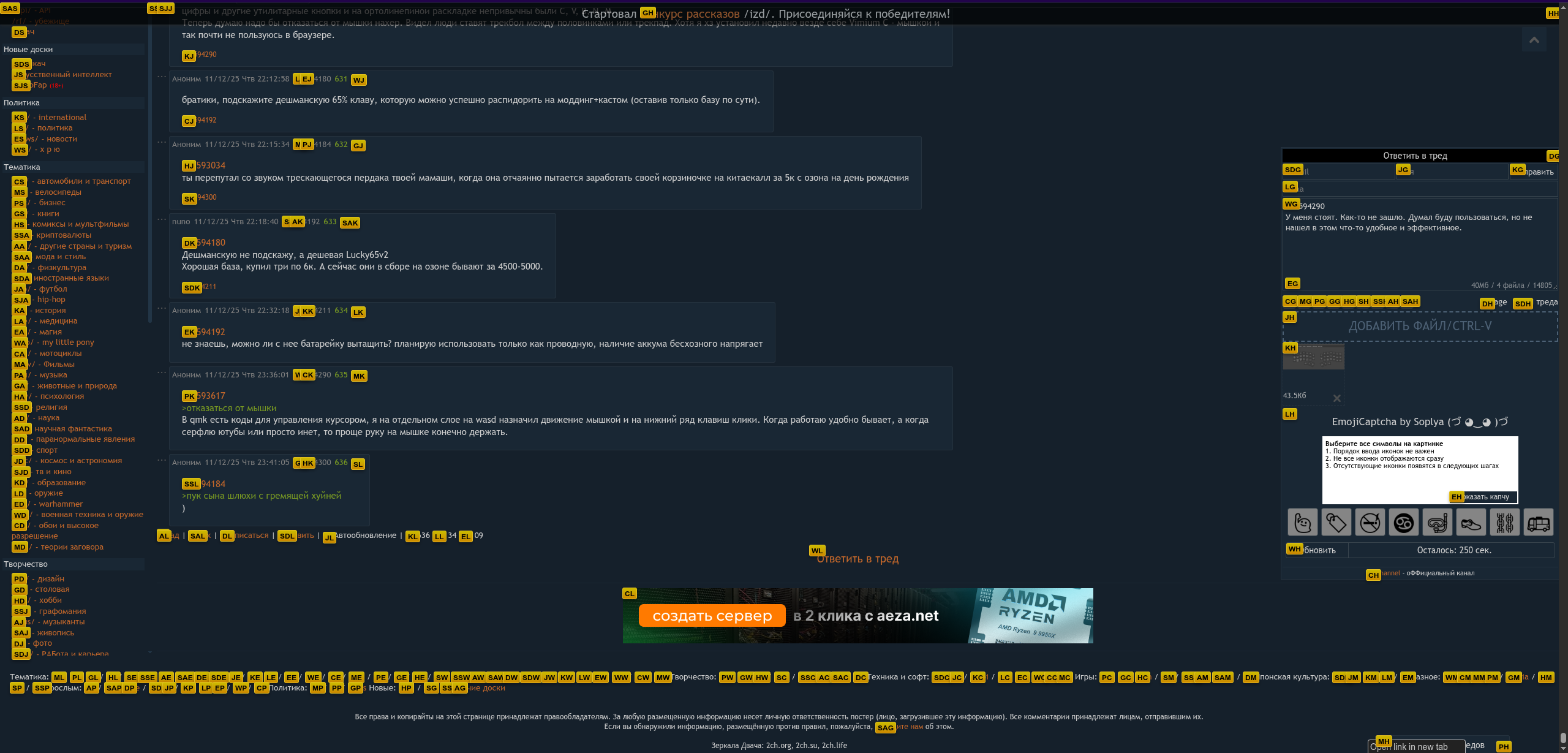
Task: Select the chains captcha emoji
Action: tap(1504, 523)
